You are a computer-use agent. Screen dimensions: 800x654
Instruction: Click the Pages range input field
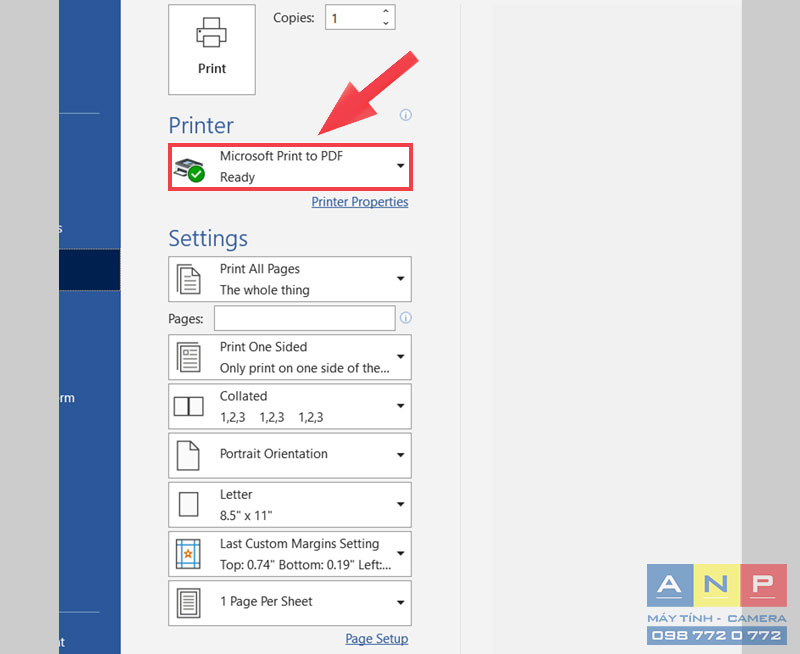[305, 318]
